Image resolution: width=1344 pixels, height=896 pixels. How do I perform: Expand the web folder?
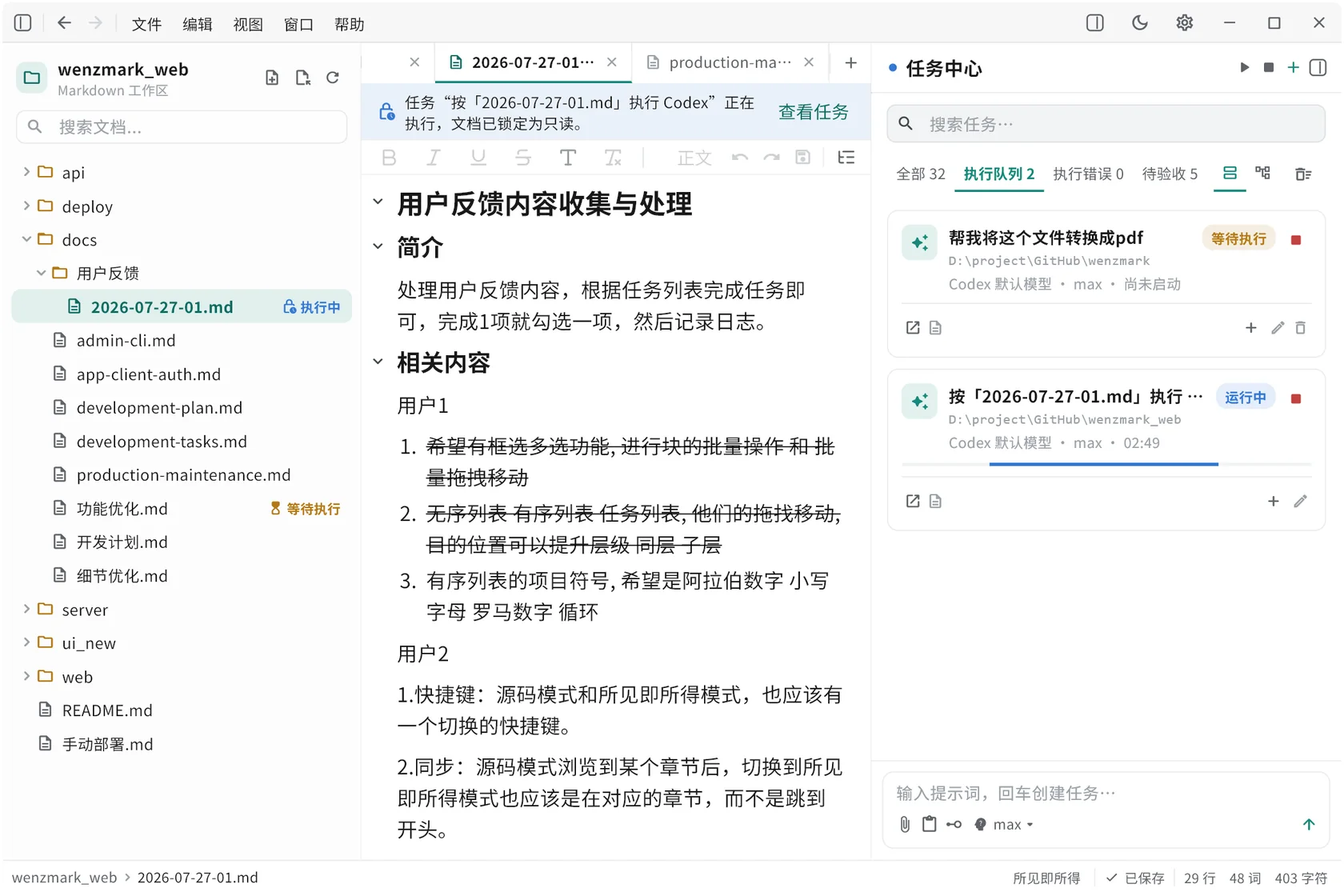26,676
